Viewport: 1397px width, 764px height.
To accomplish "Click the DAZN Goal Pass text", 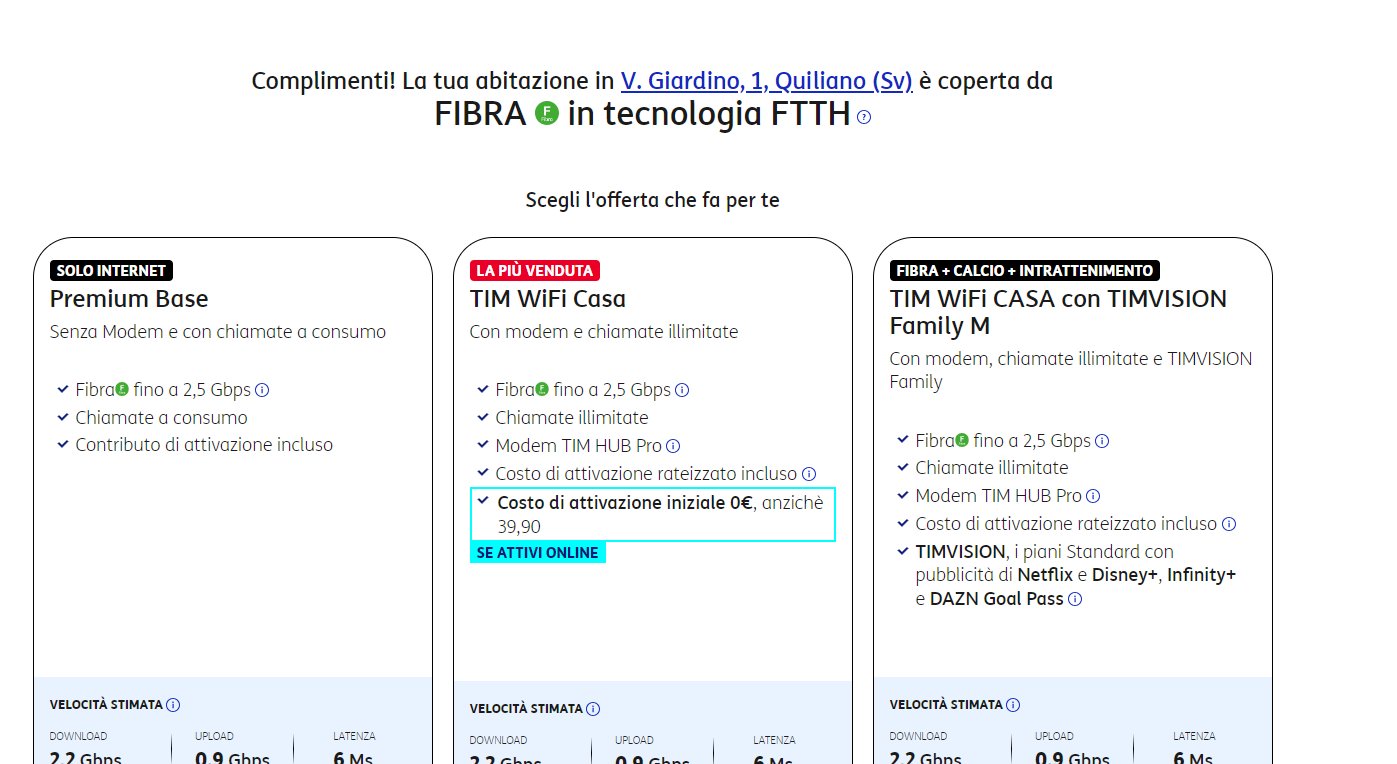I will tap(997, 600).
